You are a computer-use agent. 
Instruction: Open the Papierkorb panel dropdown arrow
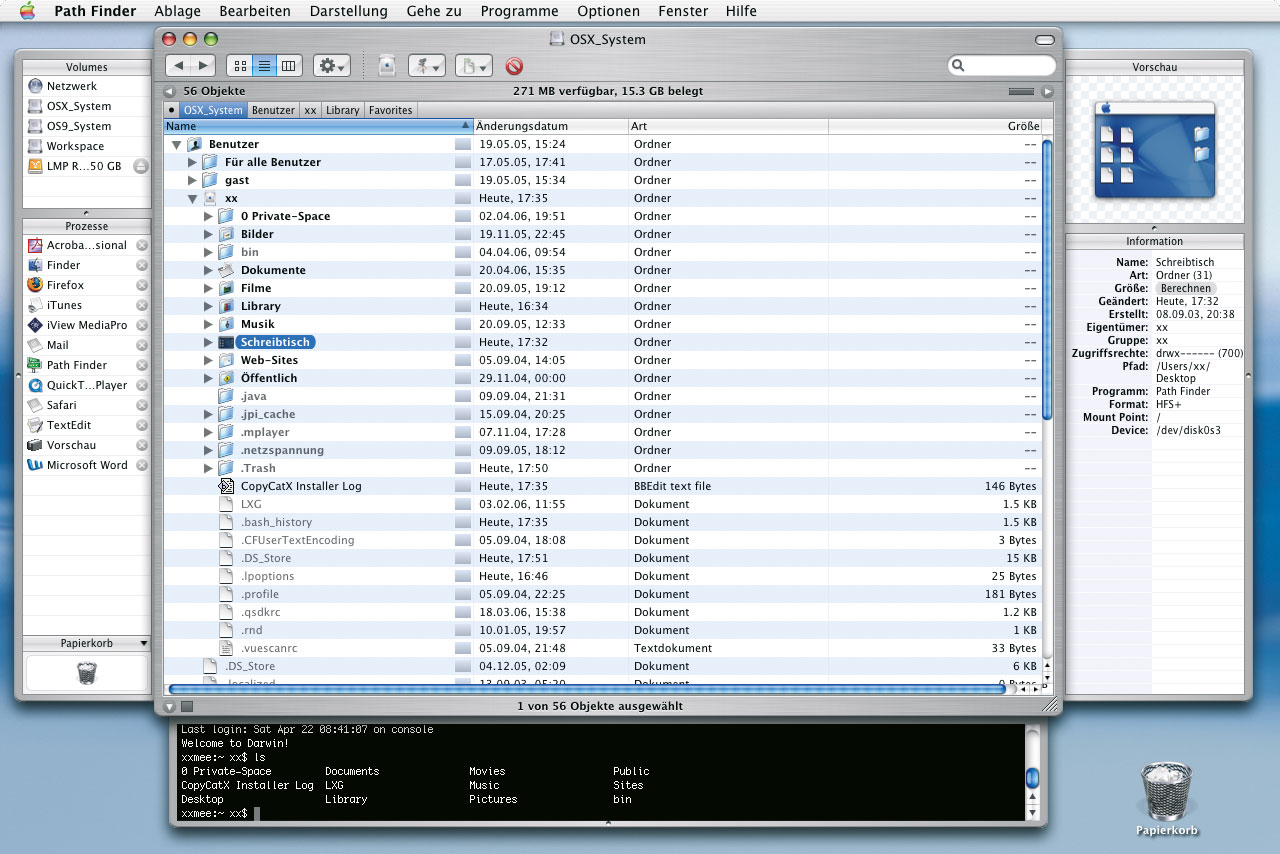(x=144, y=643)
